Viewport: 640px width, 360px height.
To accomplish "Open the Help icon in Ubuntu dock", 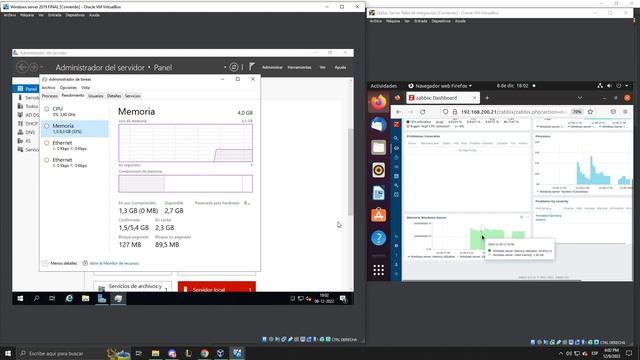I will point(378,238).
